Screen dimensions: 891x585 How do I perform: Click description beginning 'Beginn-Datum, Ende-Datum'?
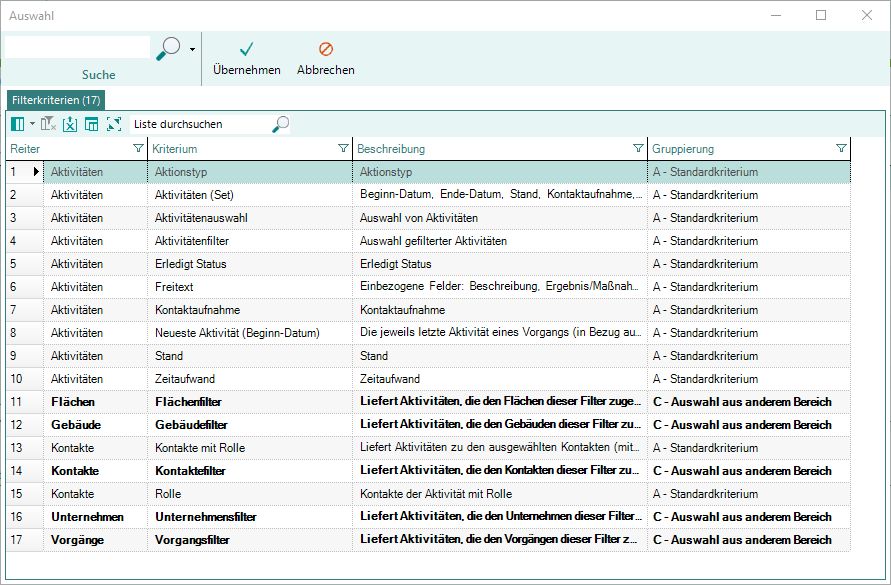[x=501, y=194]
